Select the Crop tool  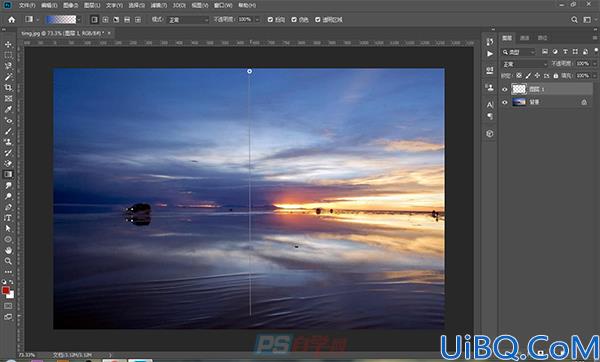(x=8, y=88)
